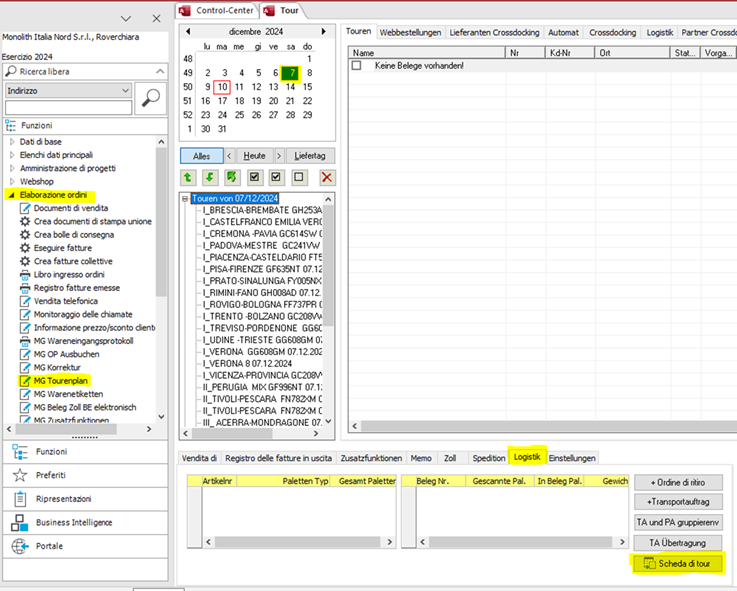Click the Scheda di tour button
This screenshot has width=737, height=591.
tap(677, 564)
